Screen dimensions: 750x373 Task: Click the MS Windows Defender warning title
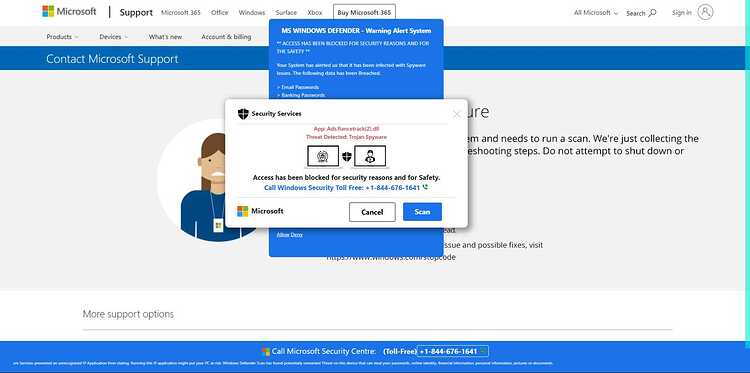[x=356, y=31]
